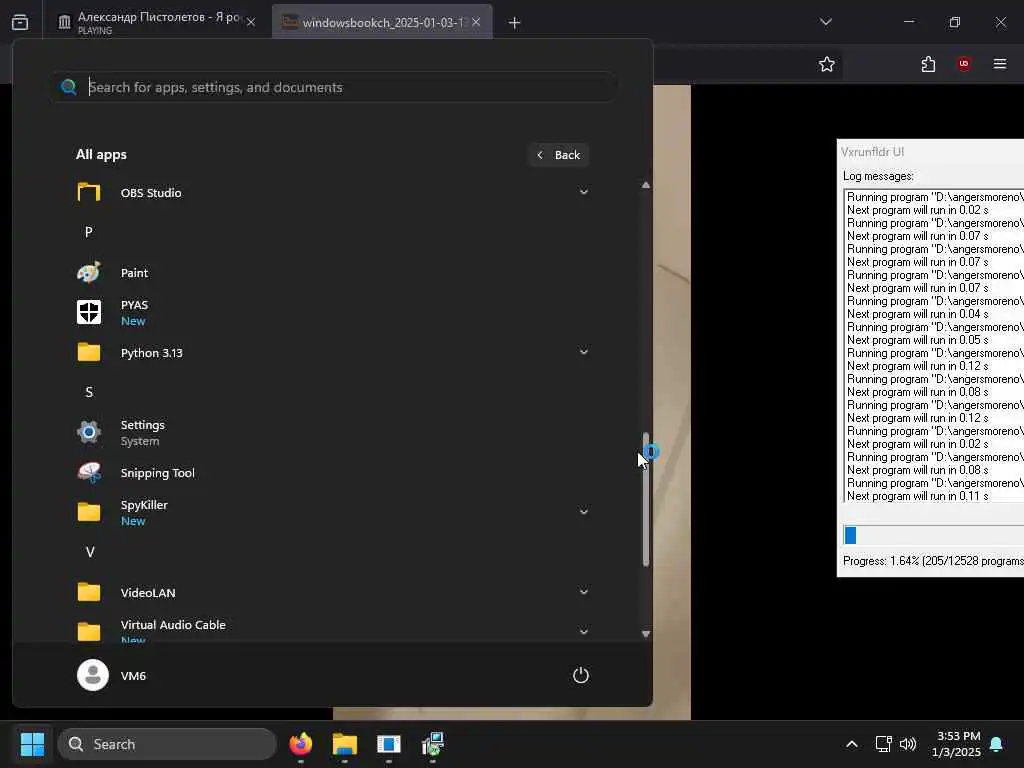
Task: Expand the VideoLAN folder chevron
Action: (584, 592)
